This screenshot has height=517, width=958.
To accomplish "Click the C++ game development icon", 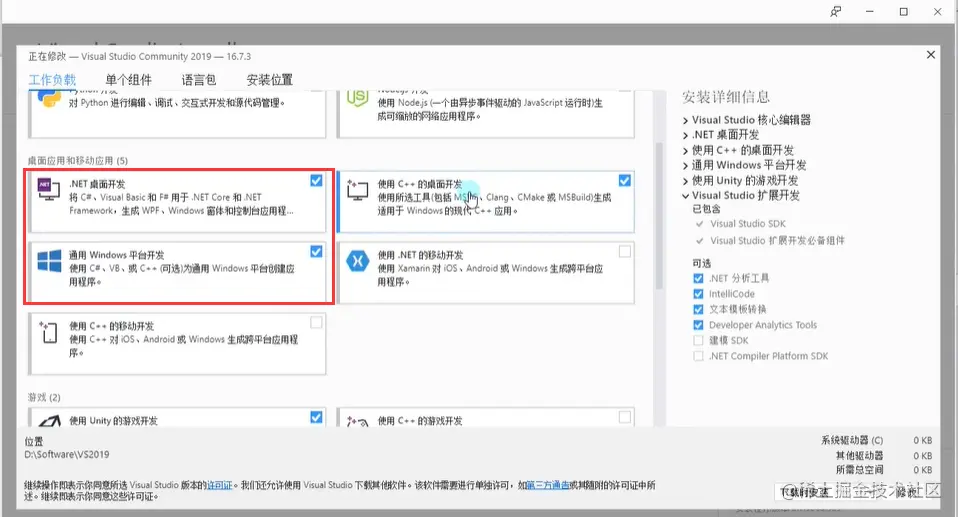I will click(357, 421).
